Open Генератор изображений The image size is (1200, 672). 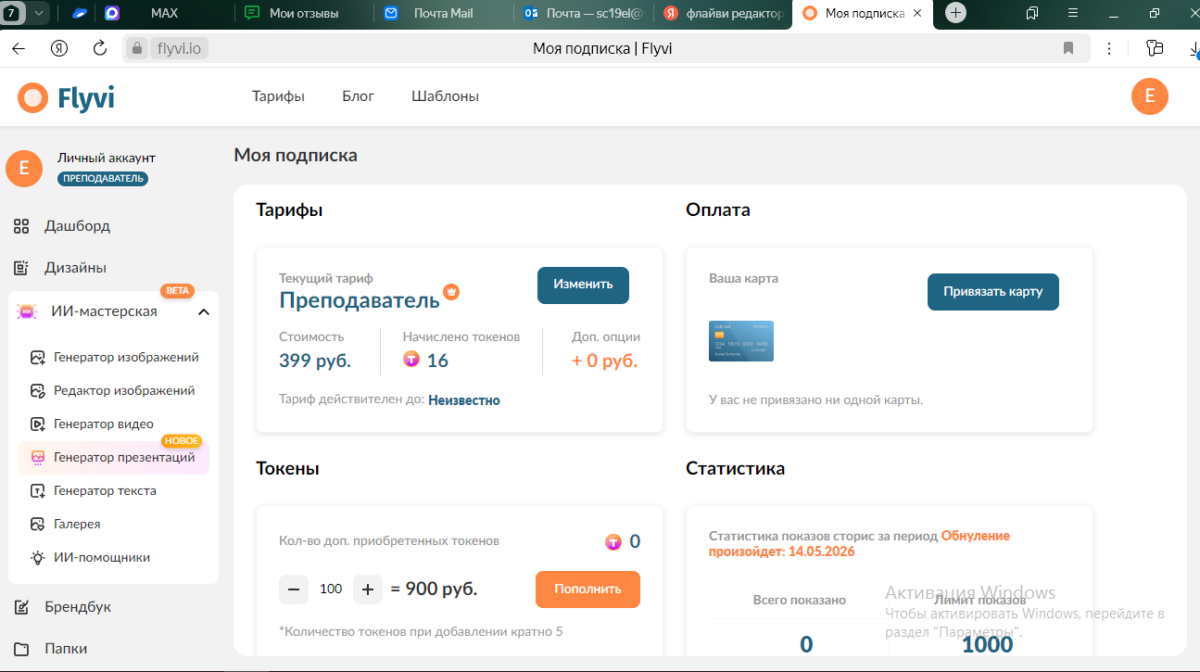tap(126, 357)
